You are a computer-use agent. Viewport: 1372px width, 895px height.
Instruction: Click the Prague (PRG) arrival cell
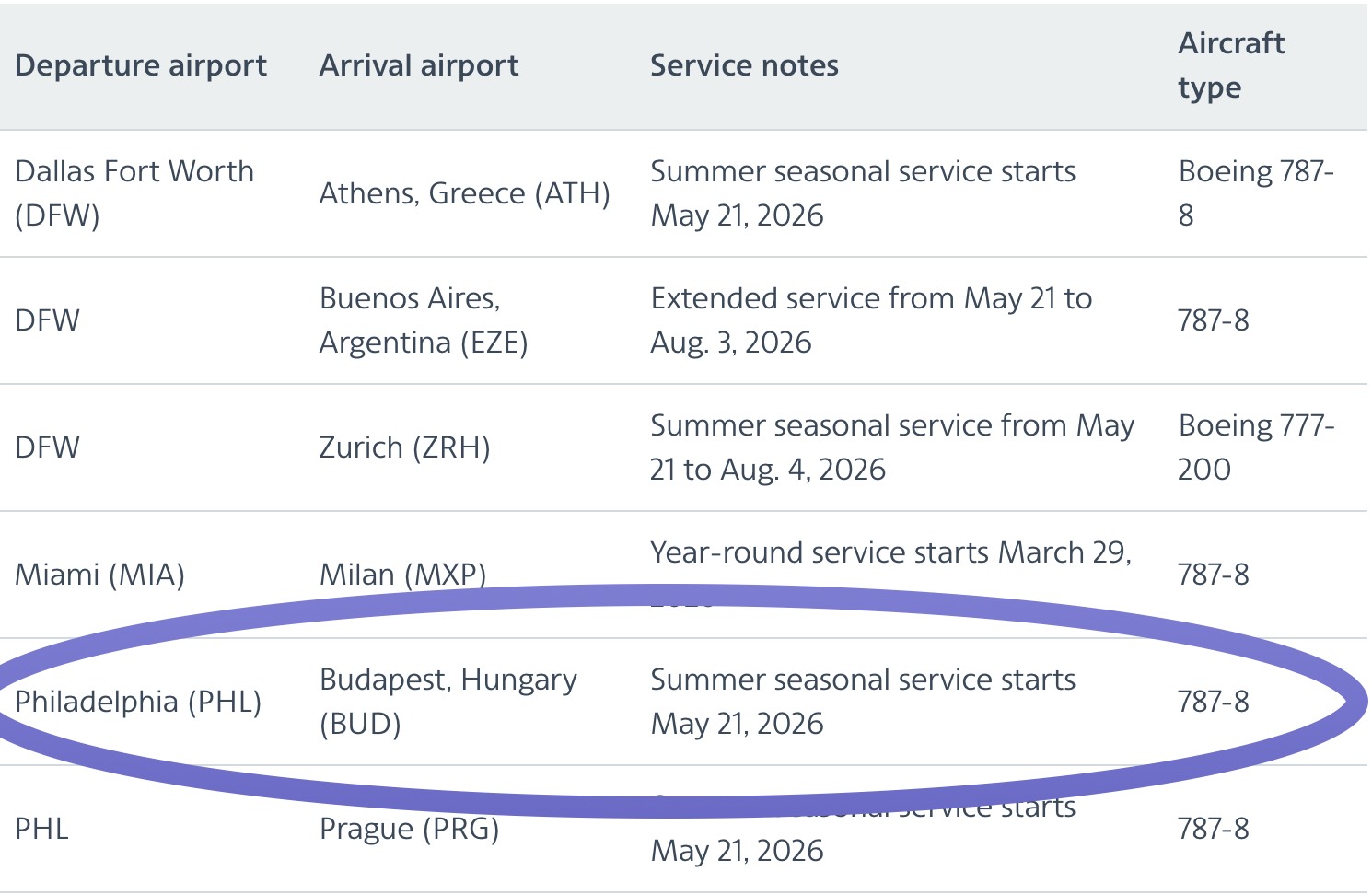[409, 829]
